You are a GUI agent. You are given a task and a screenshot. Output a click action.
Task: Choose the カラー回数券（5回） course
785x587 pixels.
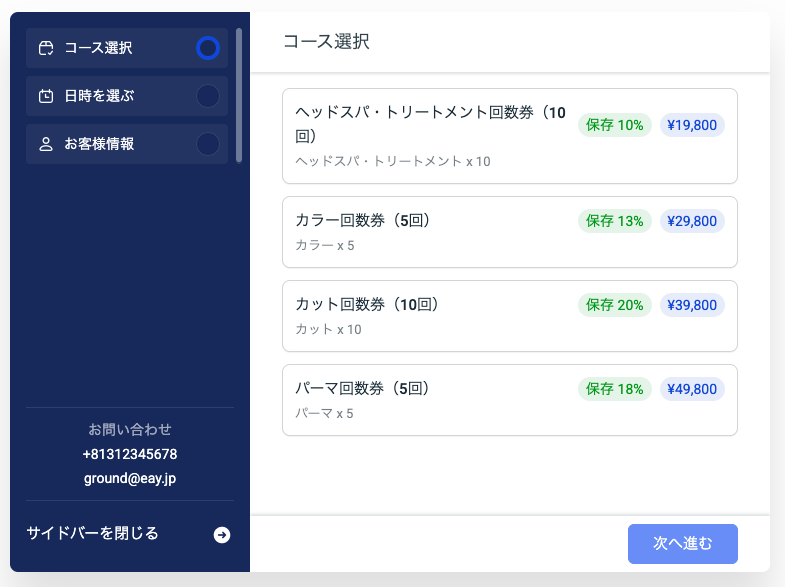[x=430, y=232]
